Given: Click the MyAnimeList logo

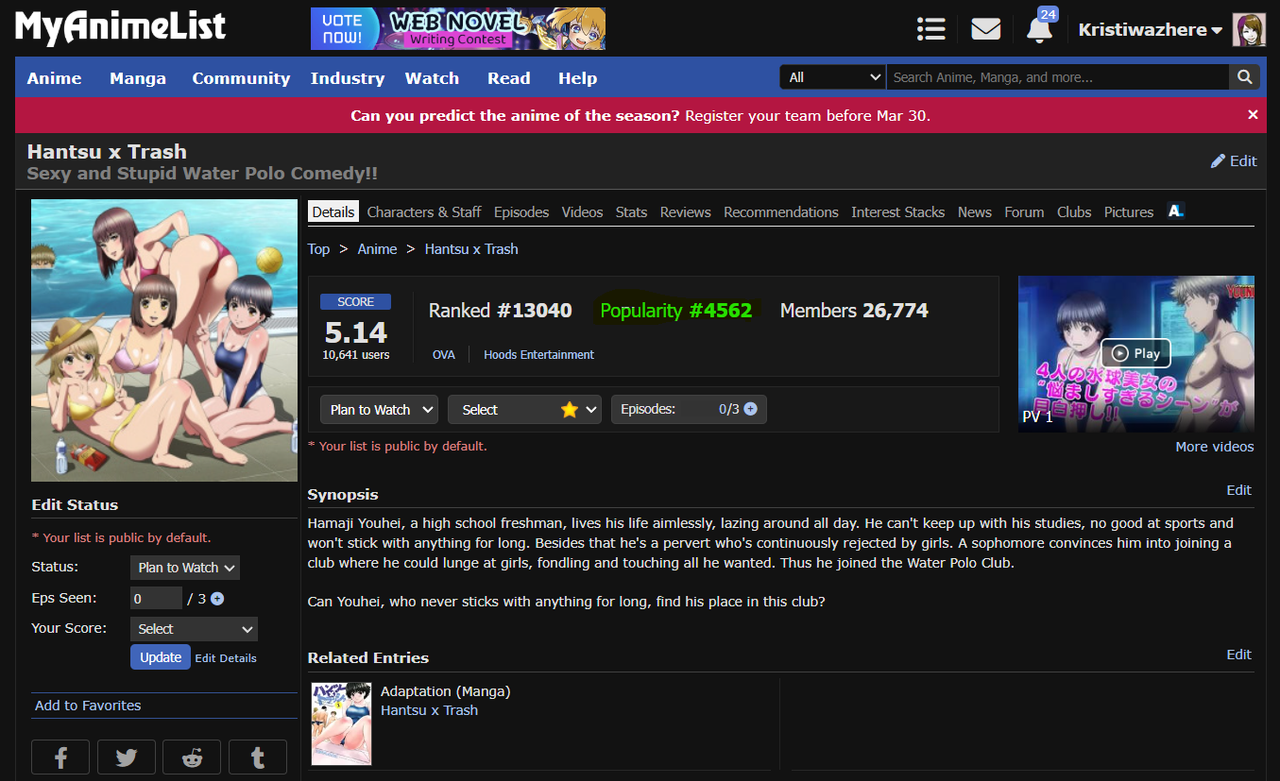Looking at the screenshot, I should 120,27.
